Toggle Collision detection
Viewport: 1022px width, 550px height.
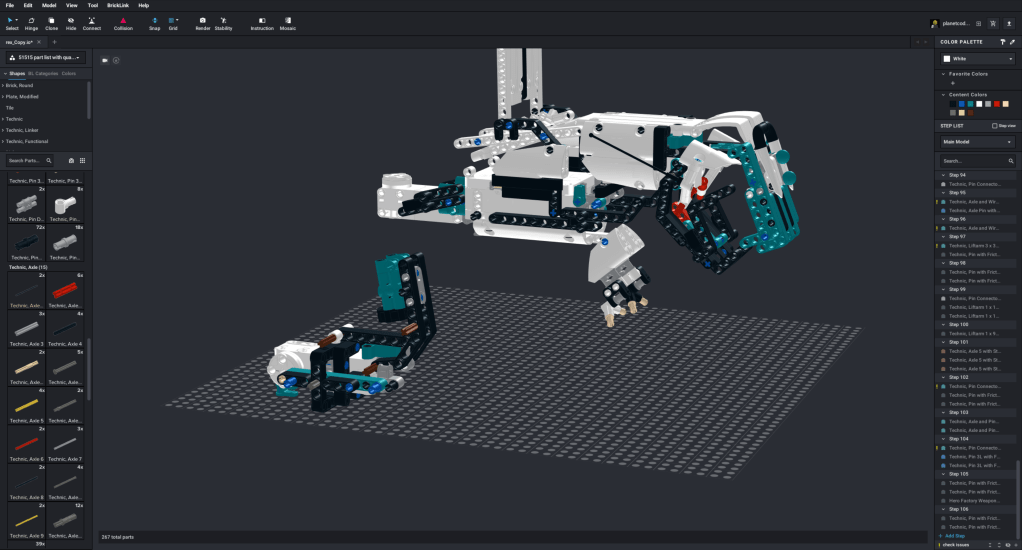(123, 23)
